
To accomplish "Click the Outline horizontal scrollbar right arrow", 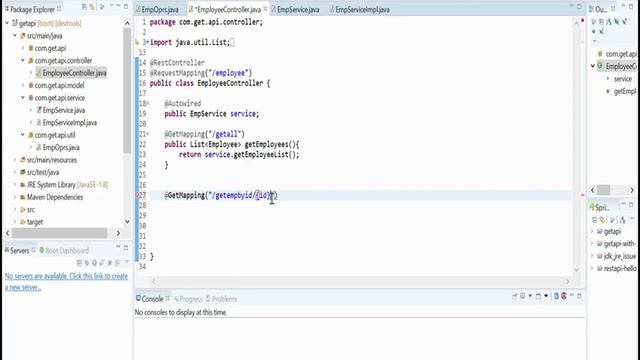I will [632, 190].
